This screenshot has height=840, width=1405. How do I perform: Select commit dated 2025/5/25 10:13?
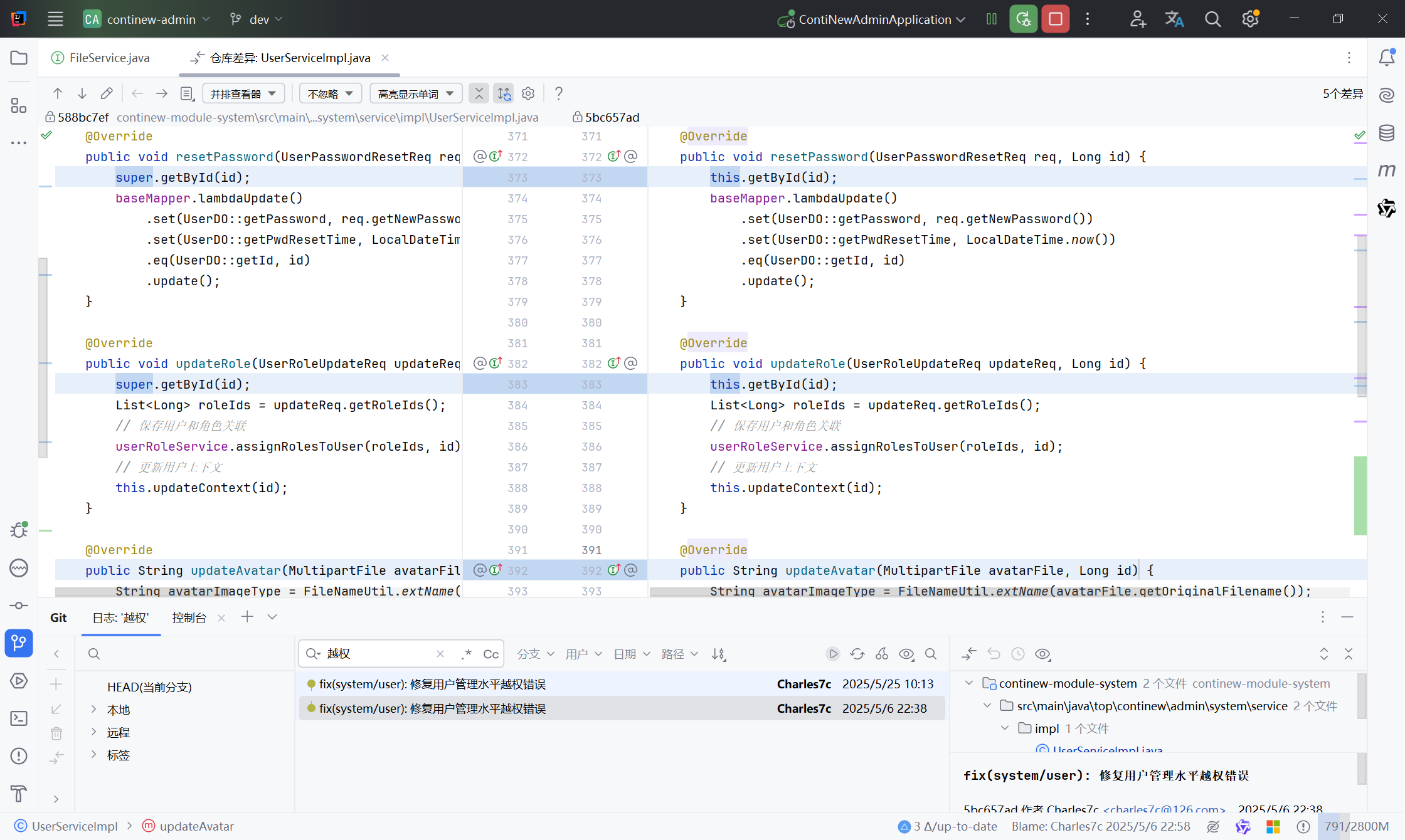[x=622, y=684]
